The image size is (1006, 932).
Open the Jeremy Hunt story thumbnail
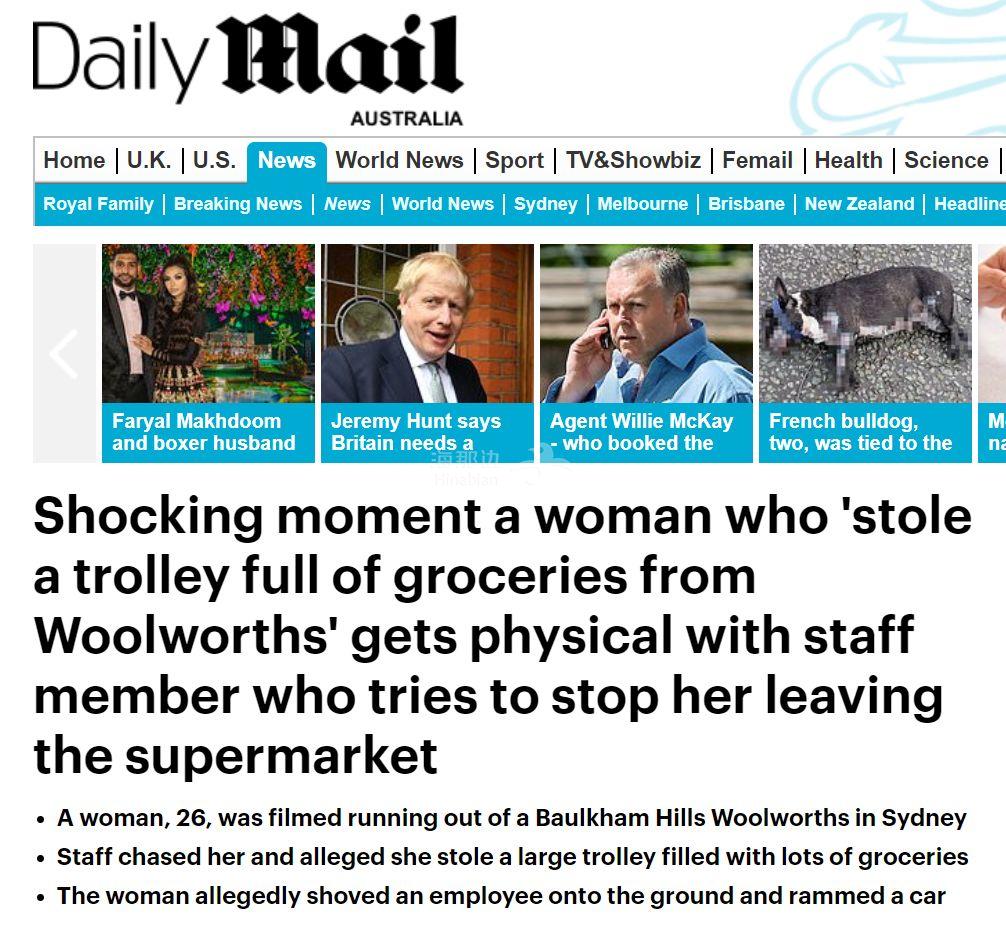[x=427, y=353]
